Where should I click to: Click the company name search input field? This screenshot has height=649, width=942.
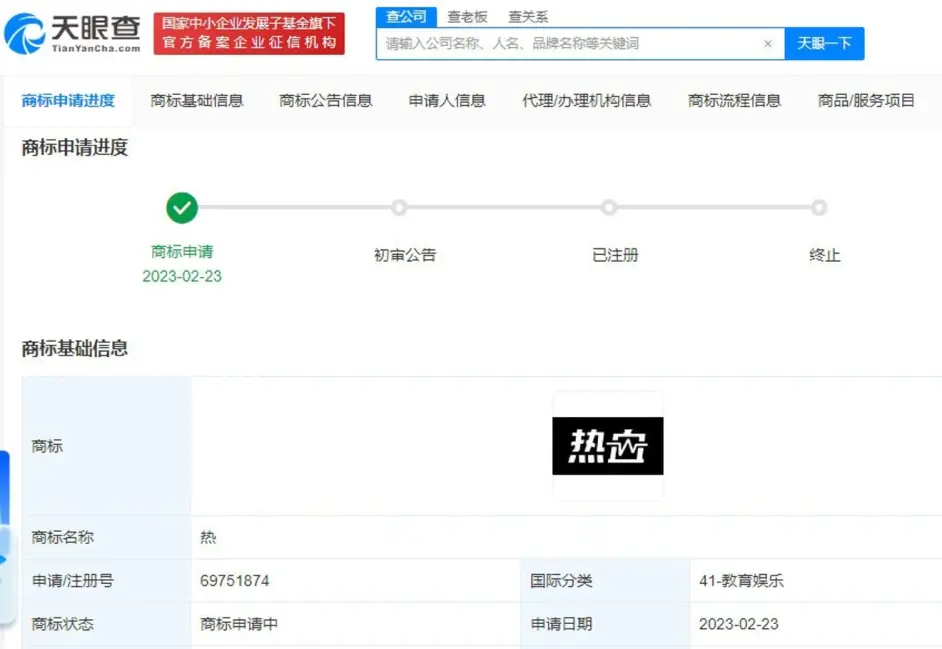(x=571, y=43)
